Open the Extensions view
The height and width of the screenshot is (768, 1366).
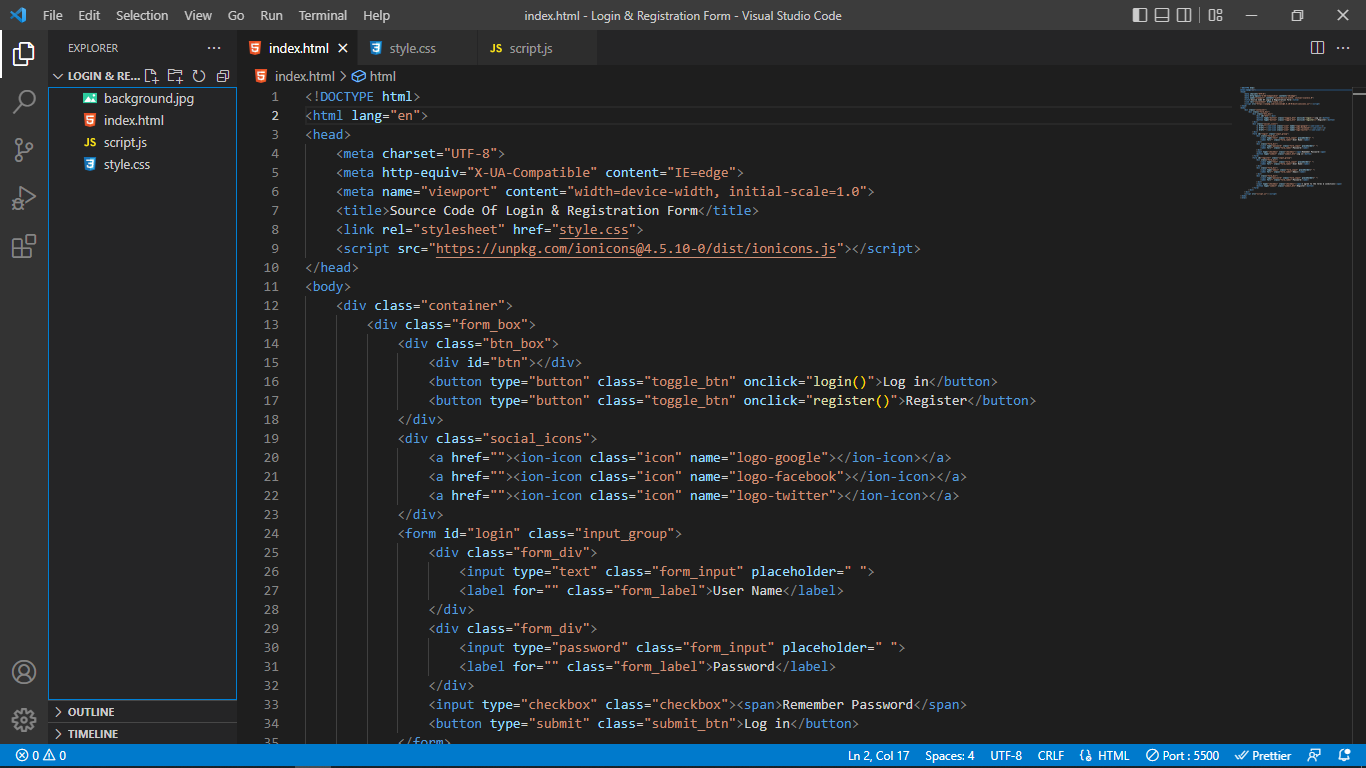(x=24, y=246)
